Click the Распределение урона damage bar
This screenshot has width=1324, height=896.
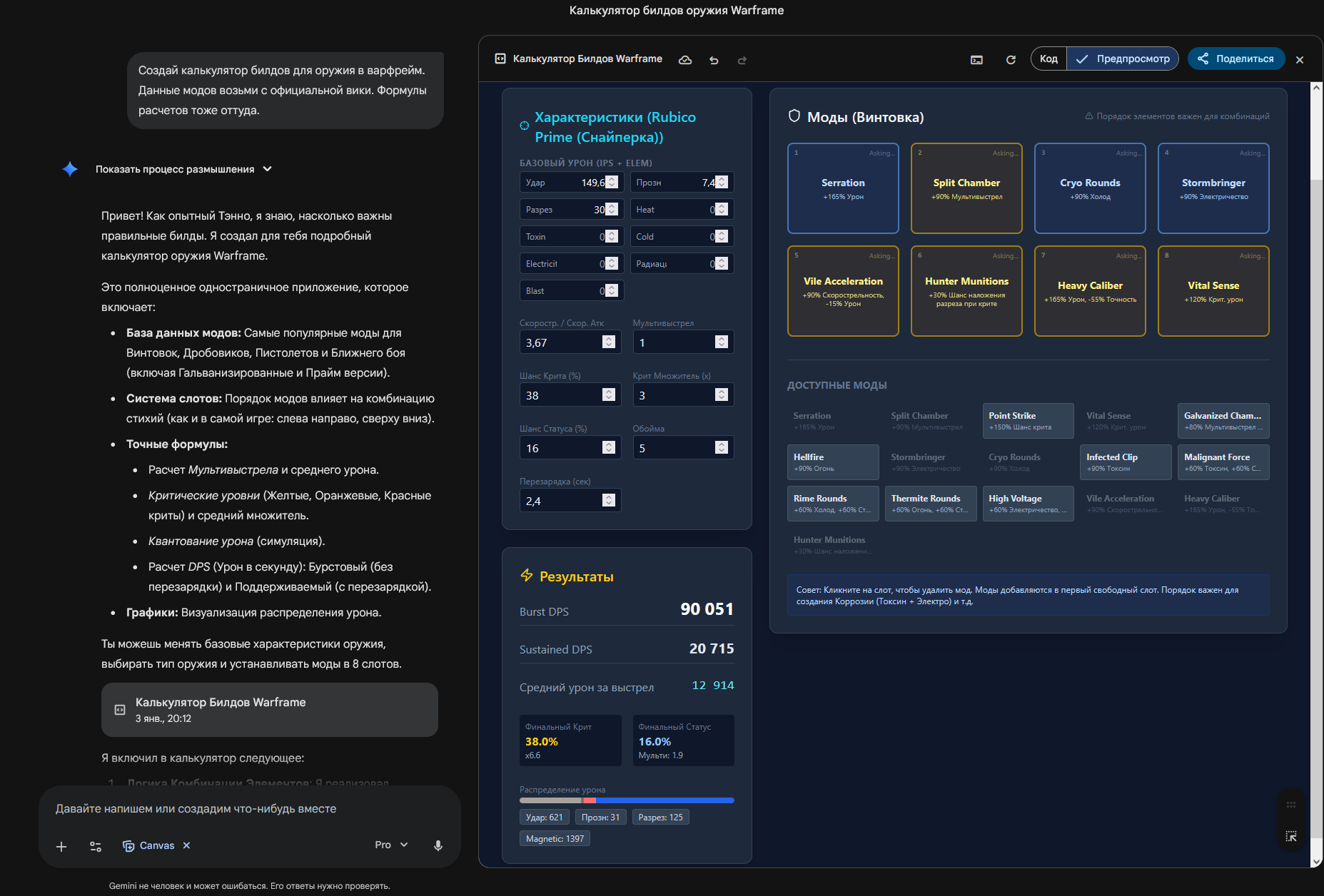tap(627, 800)
